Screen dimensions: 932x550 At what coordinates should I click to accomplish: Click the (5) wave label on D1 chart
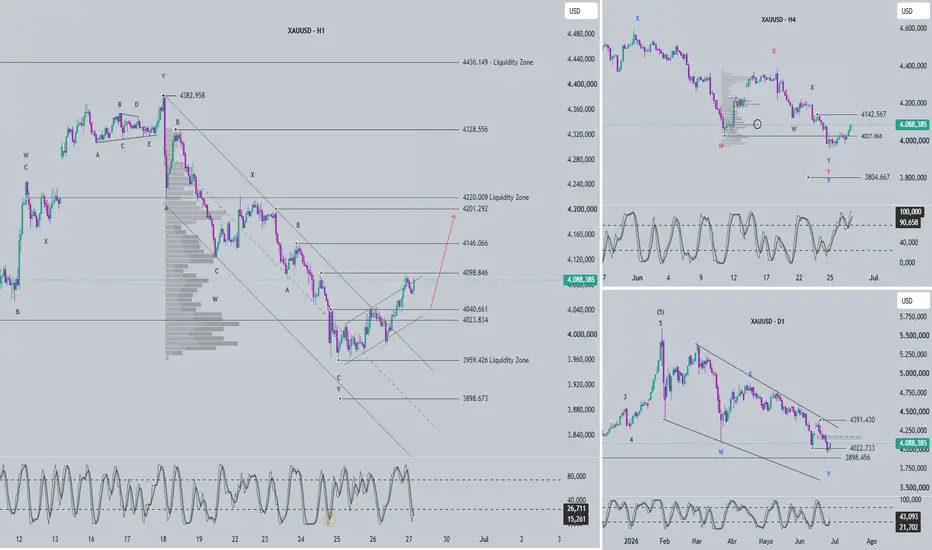(x=660, y=312)
